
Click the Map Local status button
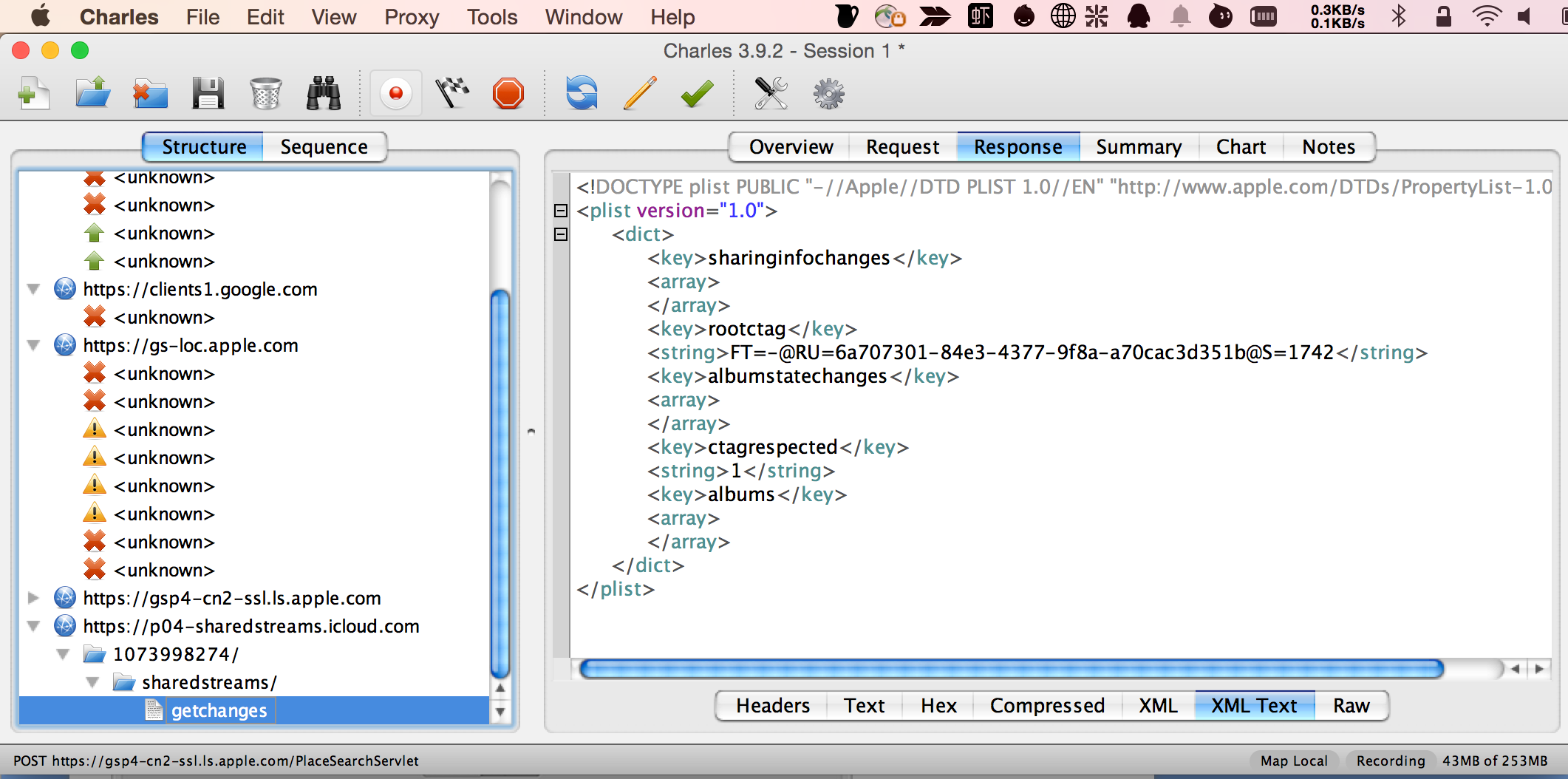point(1294,761)
